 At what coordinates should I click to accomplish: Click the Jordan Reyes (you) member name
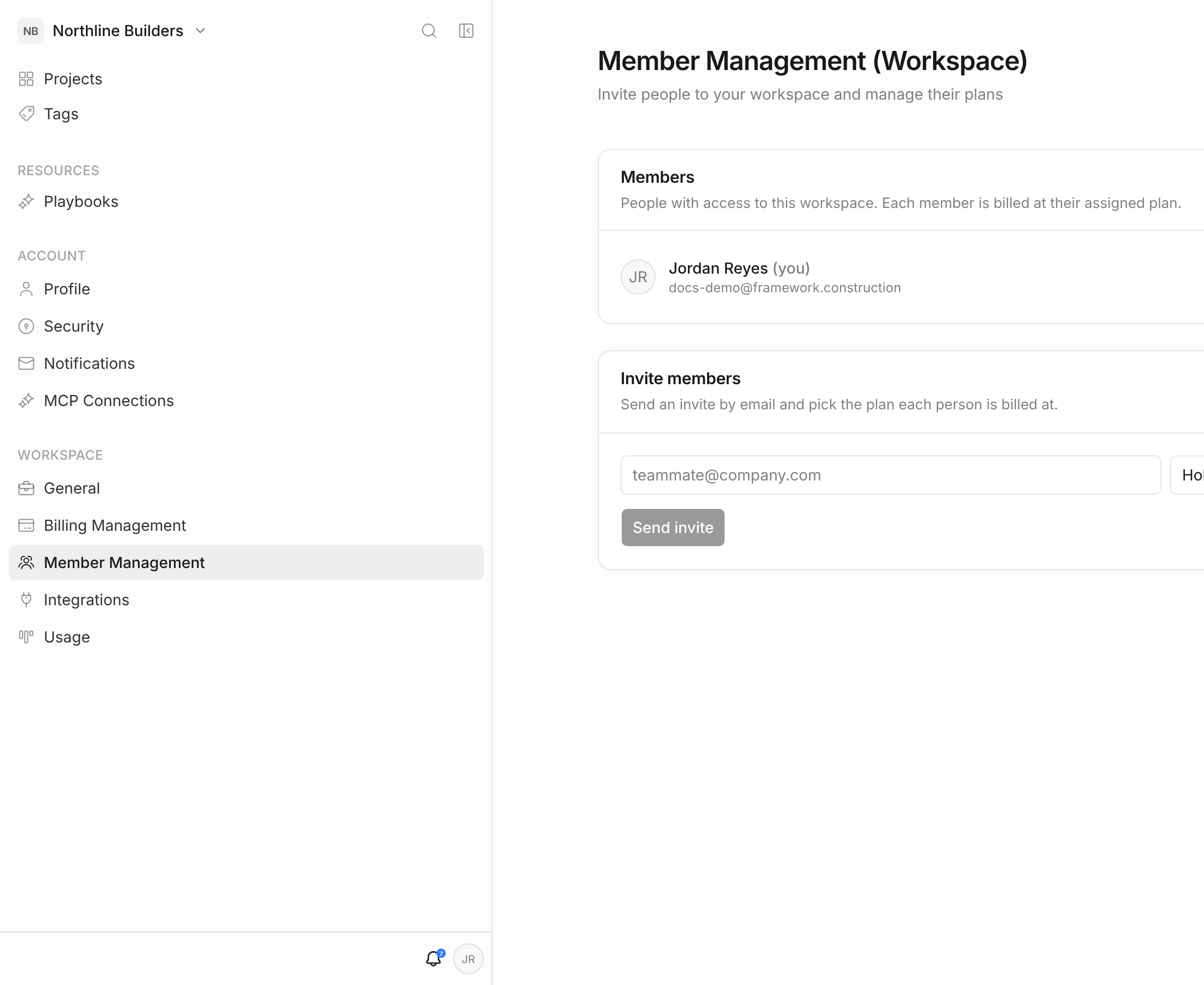pos(739,268)
